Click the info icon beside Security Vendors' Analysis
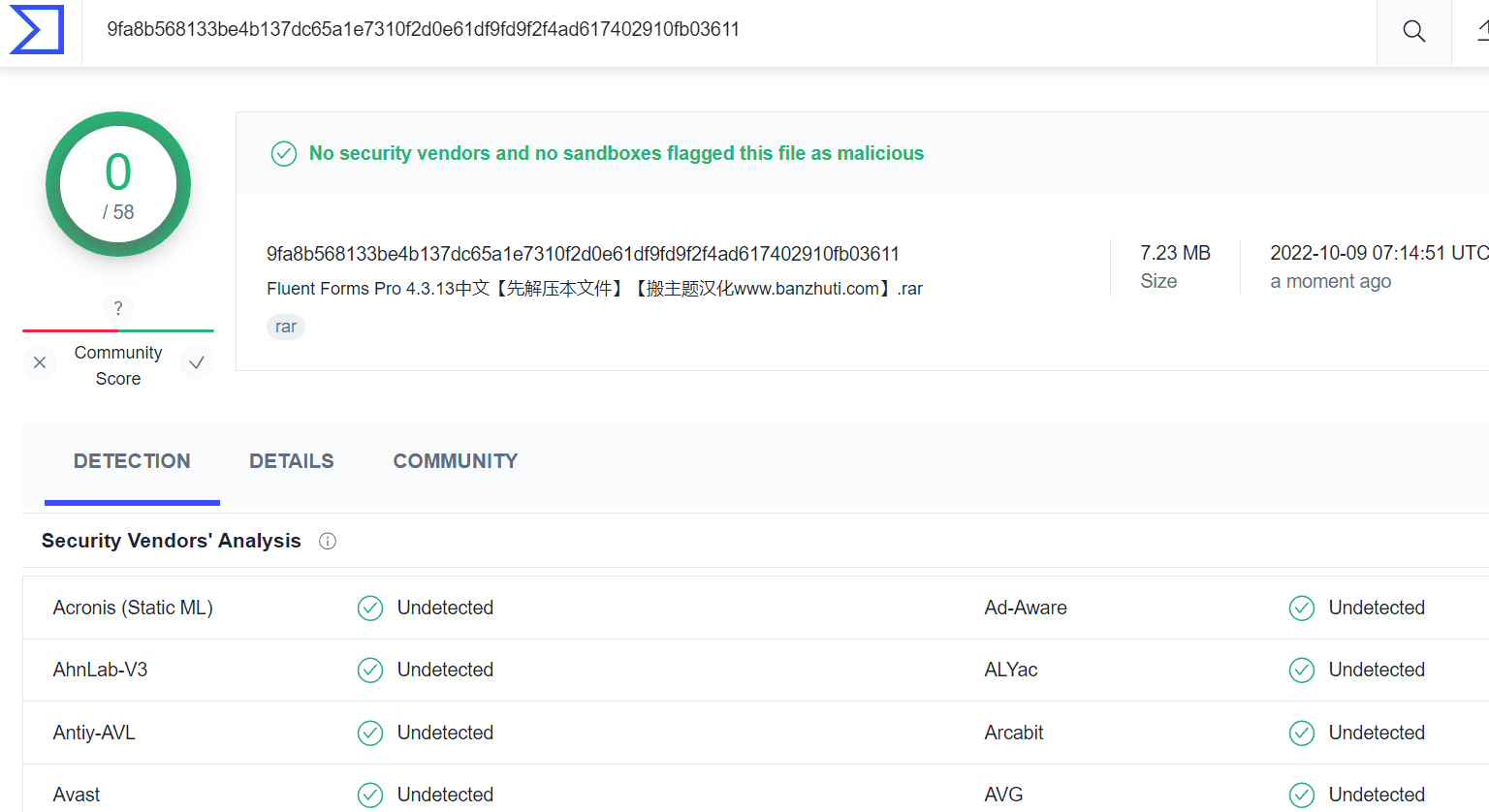Image resolution: width=1489 pixels, height=812 pixels. 328,541
